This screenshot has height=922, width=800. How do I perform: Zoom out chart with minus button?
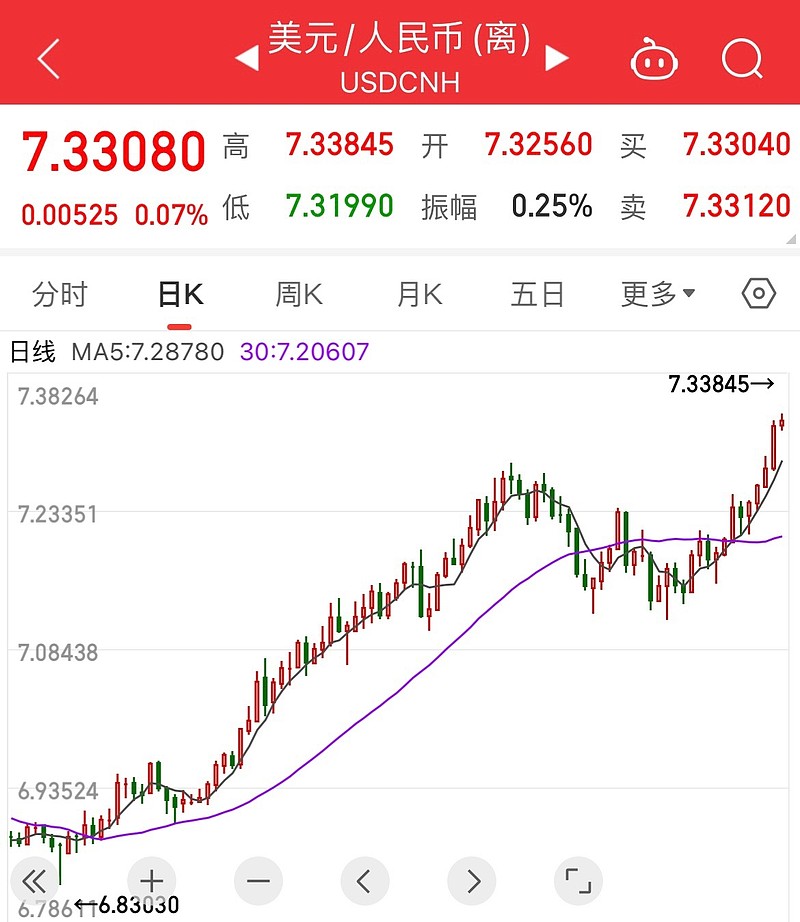(x=259, y=881)
